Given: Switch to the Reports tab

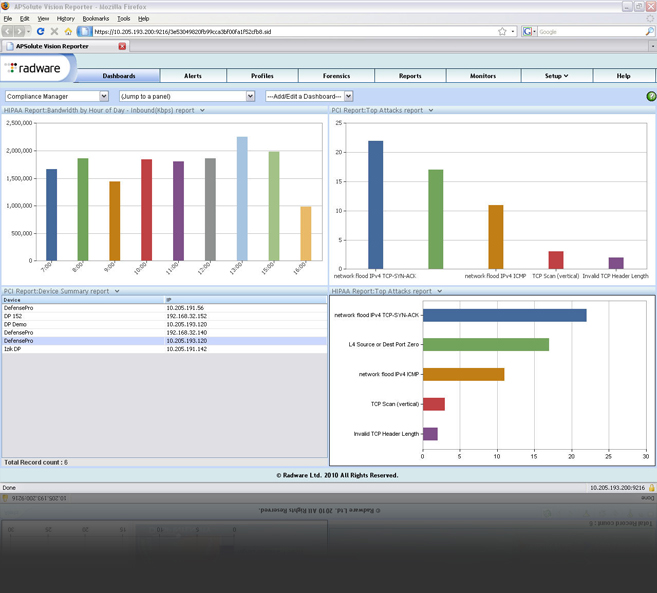Looking at the screenshot, I should [x=410, y=76].
